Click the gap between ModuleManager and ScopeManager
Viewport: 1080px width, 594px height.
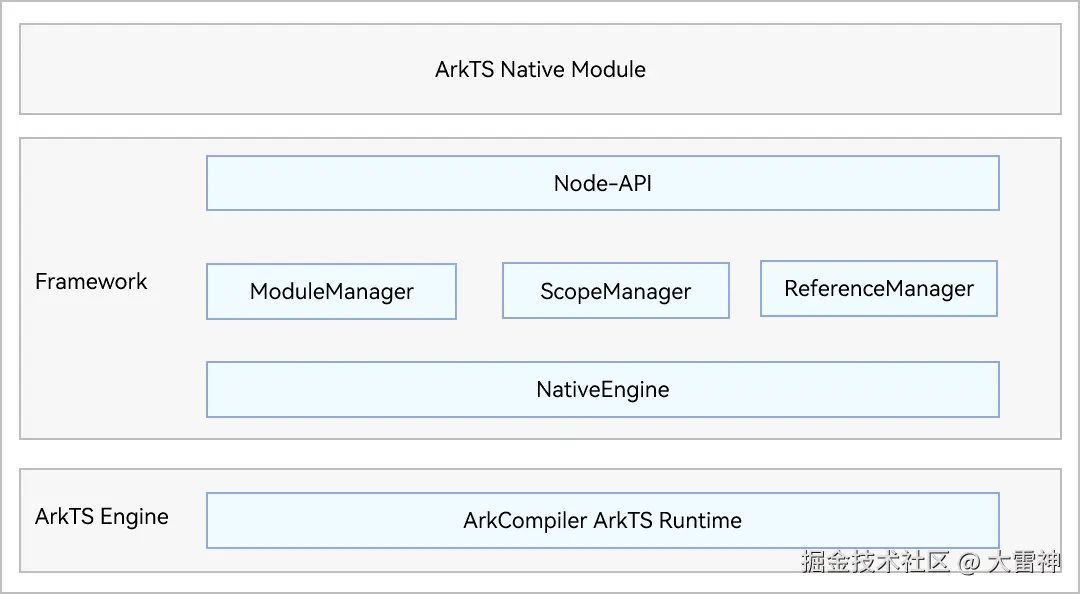pos(479,291)
